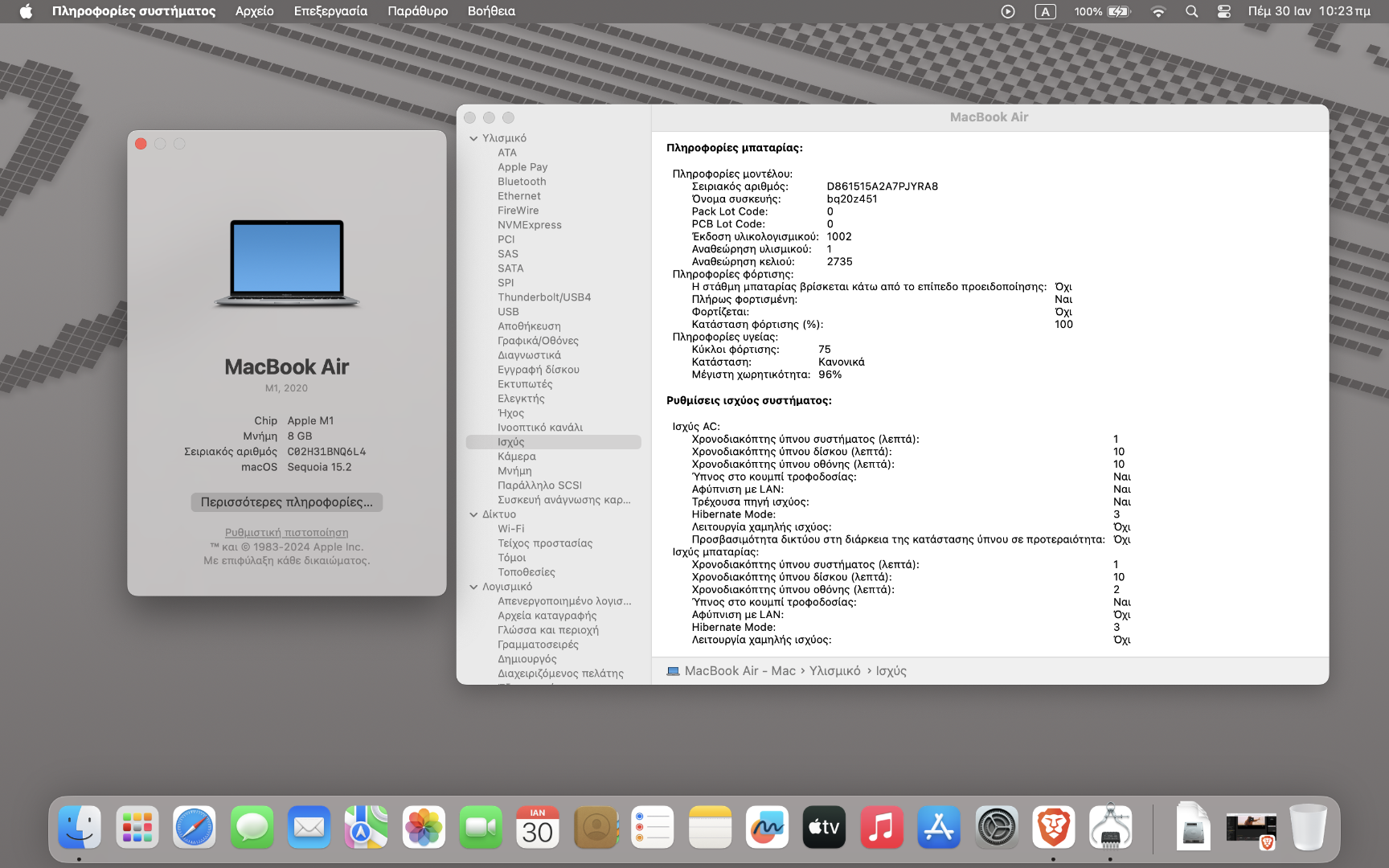
Task: Open Πληροφορίες συστήματος app menu
Action: tap(133, 11)
